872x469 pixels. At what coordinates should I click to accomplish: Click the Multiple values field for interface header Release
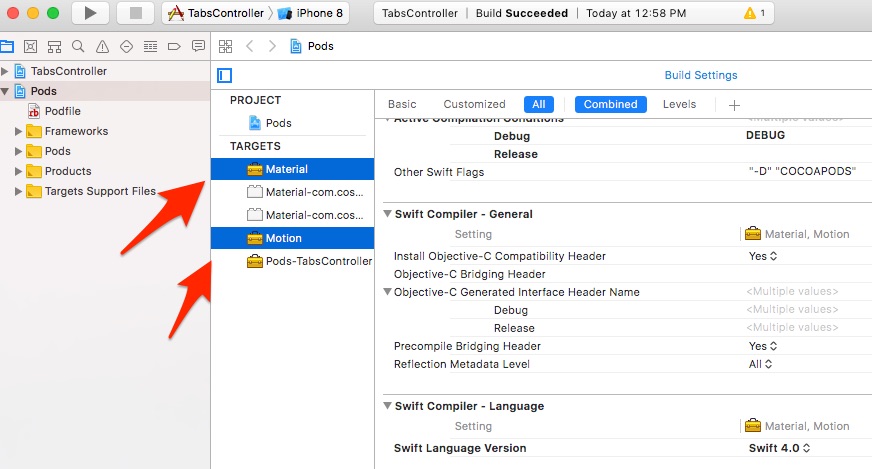click(792, 327)
